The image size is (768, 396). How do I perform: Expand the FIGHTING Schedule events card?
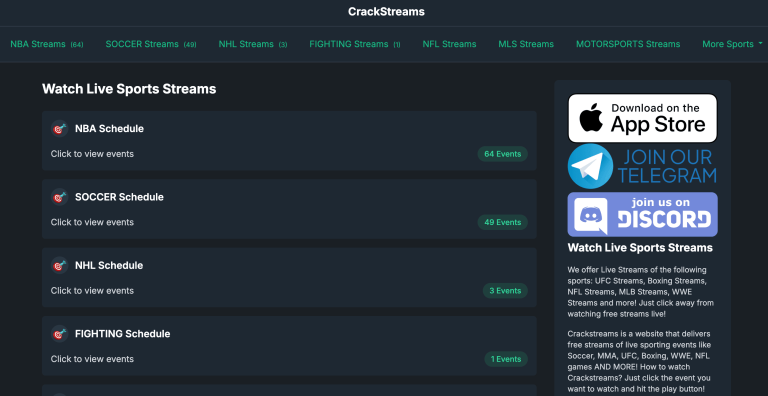click(289, 346)
